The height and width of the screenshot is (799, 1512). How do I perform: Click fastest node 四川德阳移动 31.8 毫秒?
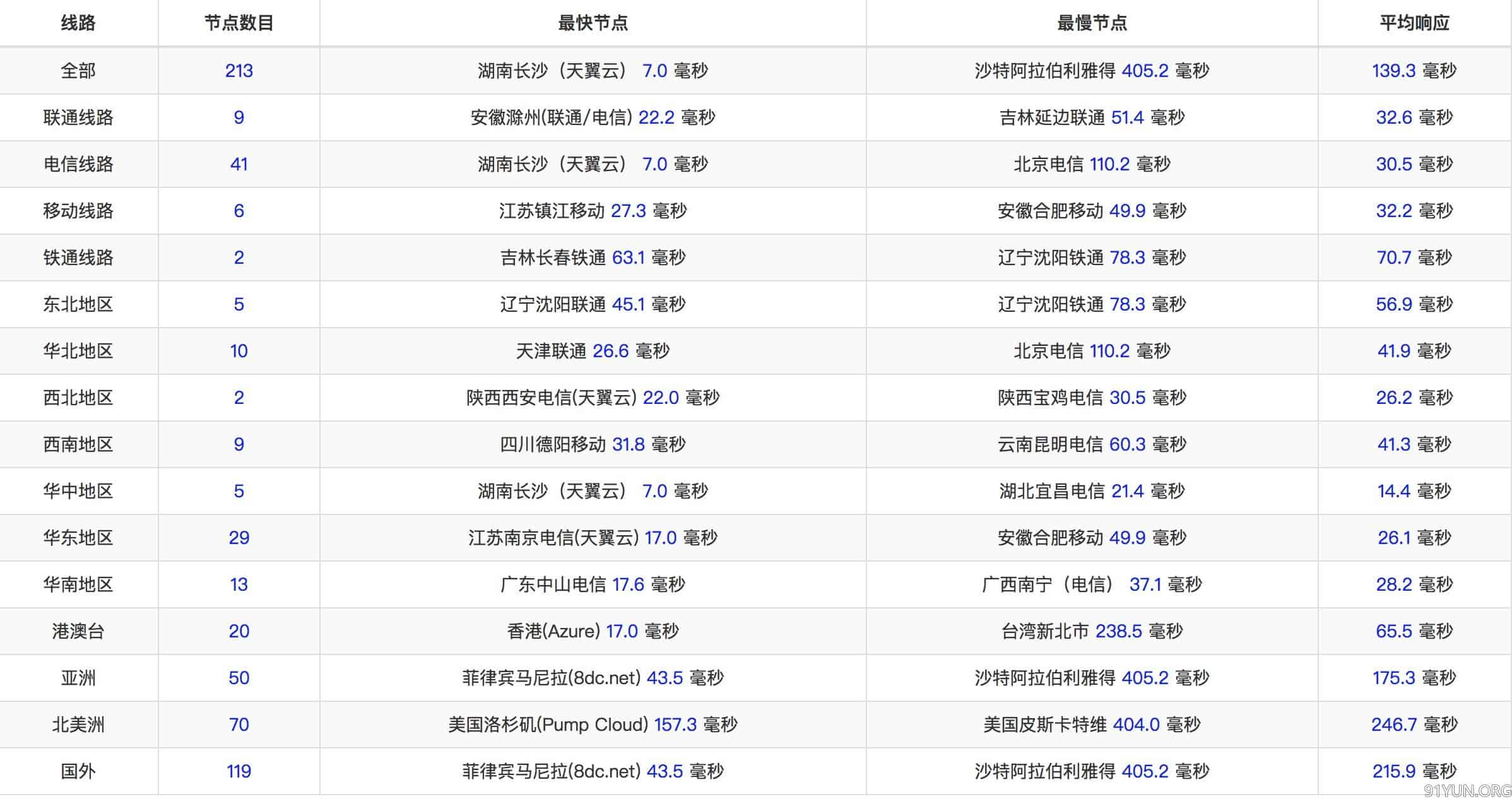pyautogui.click(x=593, y=444)
